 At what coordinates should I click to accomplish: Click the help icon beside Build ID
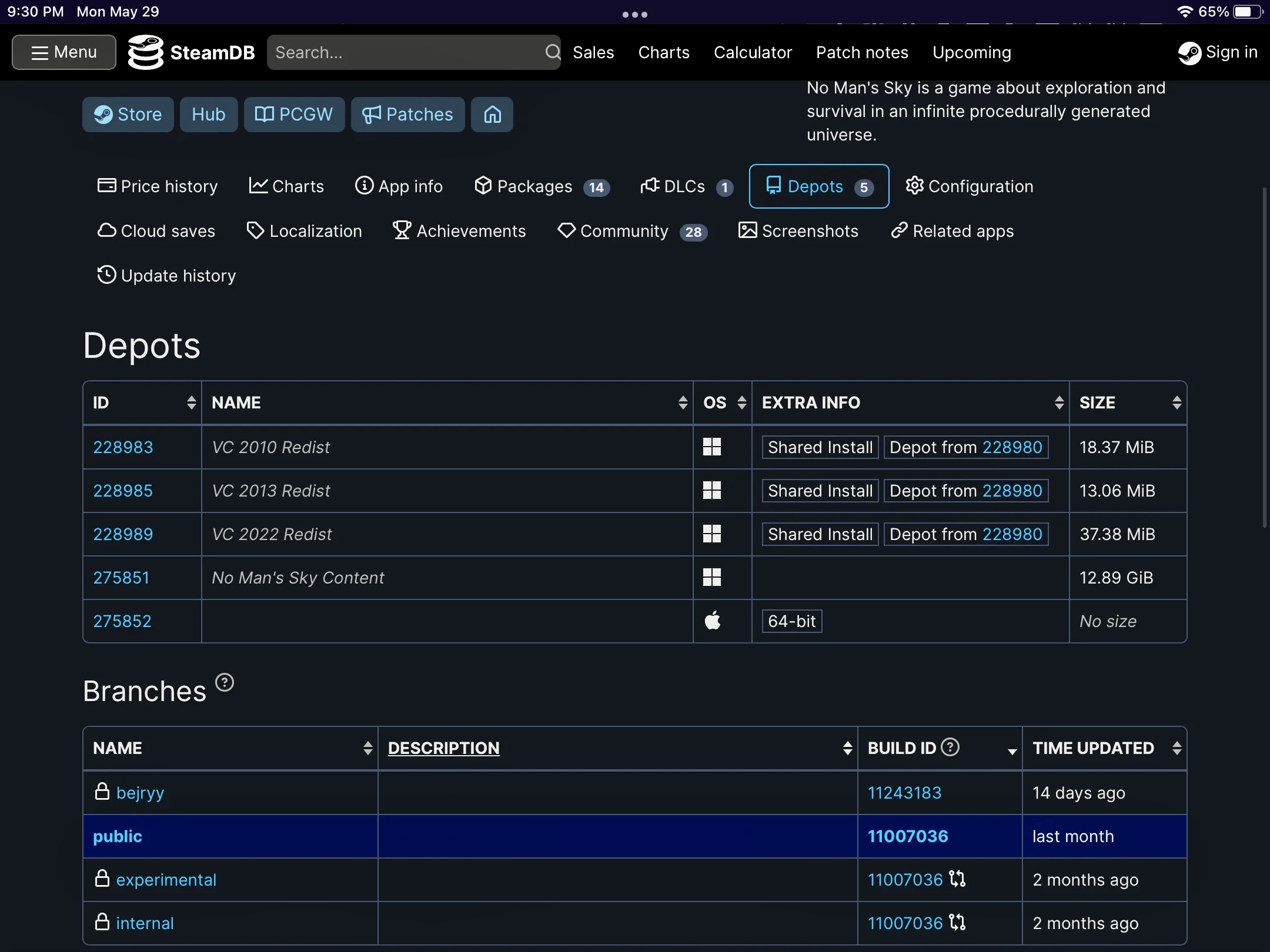pos(950,747)
